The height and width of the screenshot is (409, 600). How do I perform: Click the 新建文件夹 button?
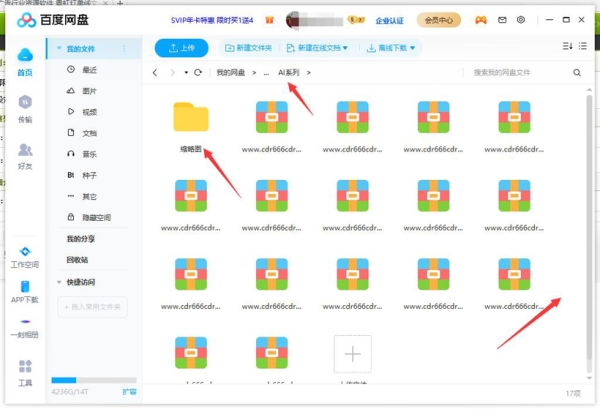coord(249,48)
